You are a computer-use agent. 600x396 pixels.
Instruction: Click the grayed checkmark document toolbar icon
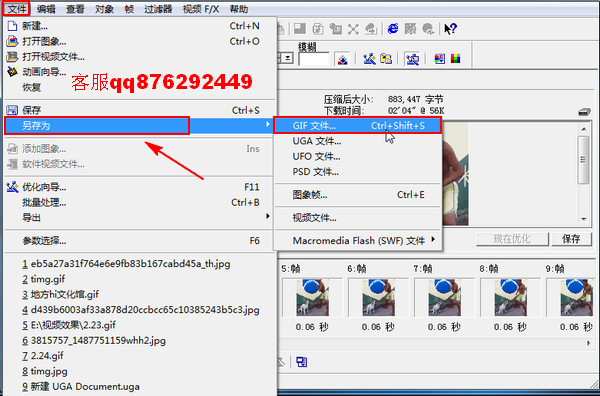(x=318, y=29)
